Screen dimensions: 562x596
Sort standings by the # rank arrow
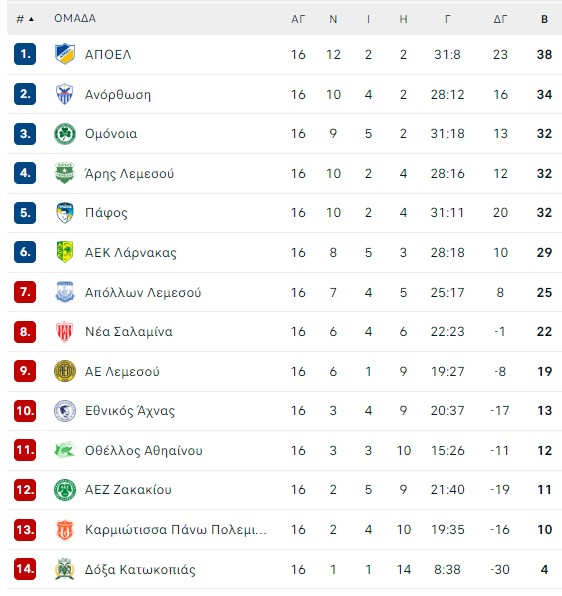click(x=25, y=19)
